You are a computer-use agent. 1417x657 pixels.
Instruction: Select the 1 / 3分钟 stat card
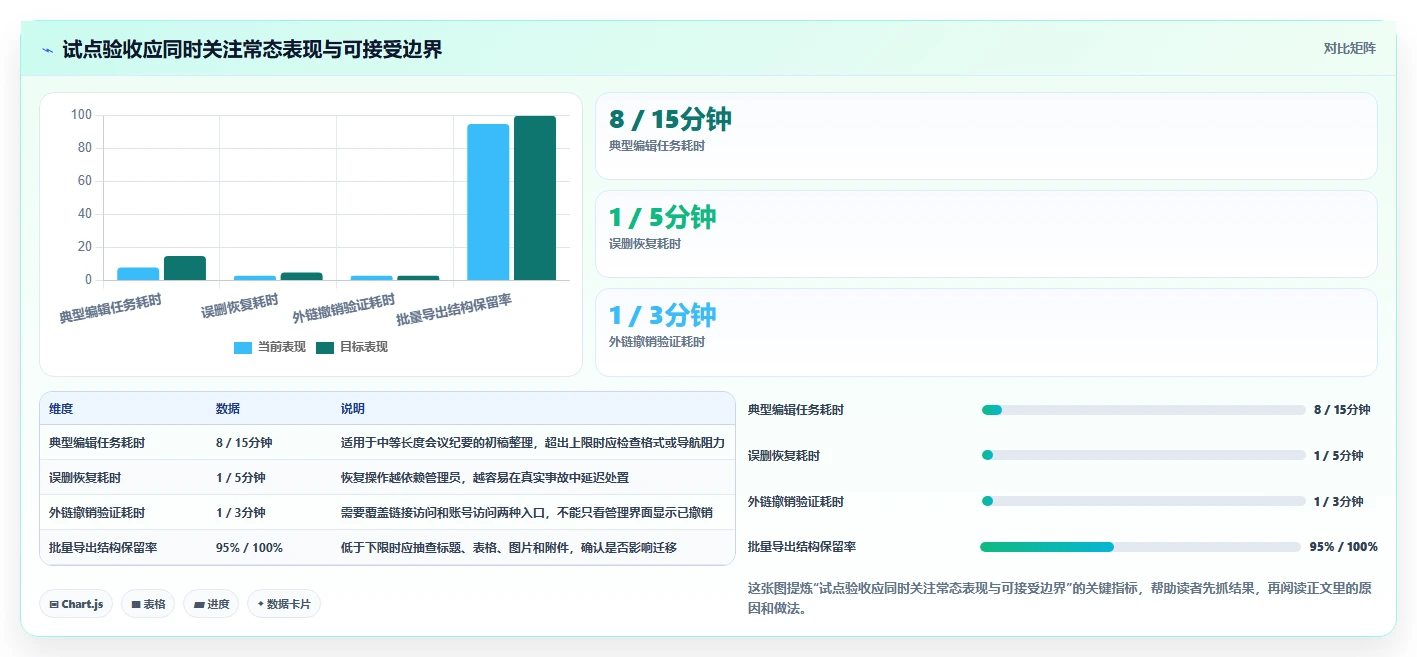986,332
